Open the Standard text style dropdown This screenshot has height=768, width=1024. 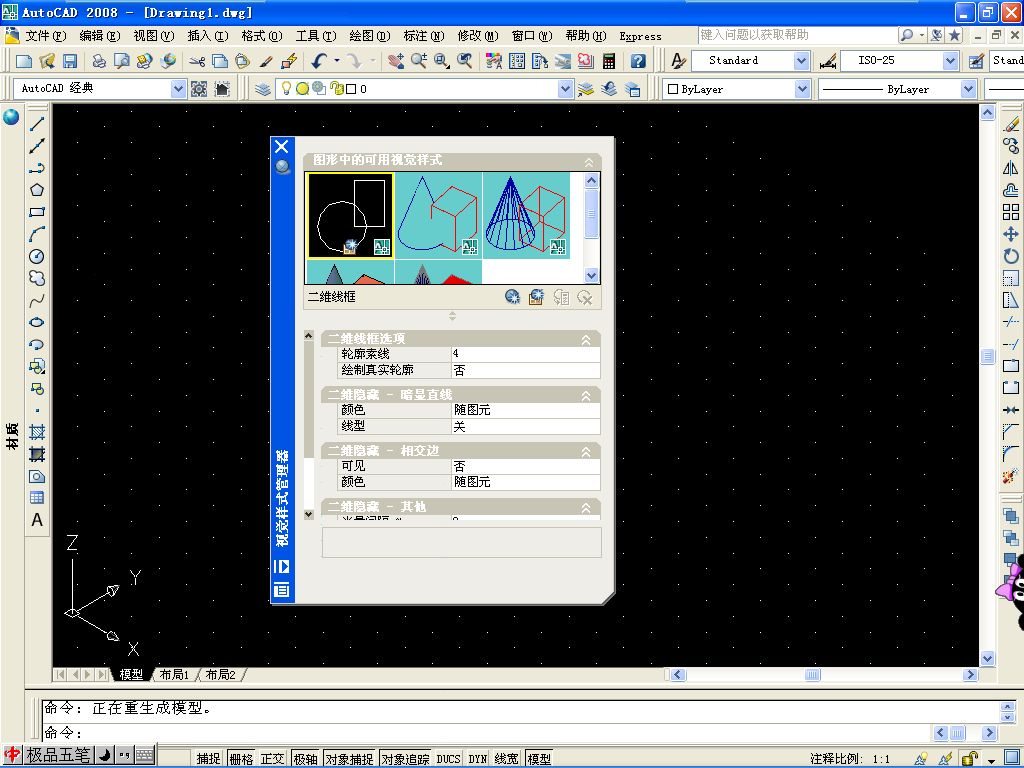[802, 61]
